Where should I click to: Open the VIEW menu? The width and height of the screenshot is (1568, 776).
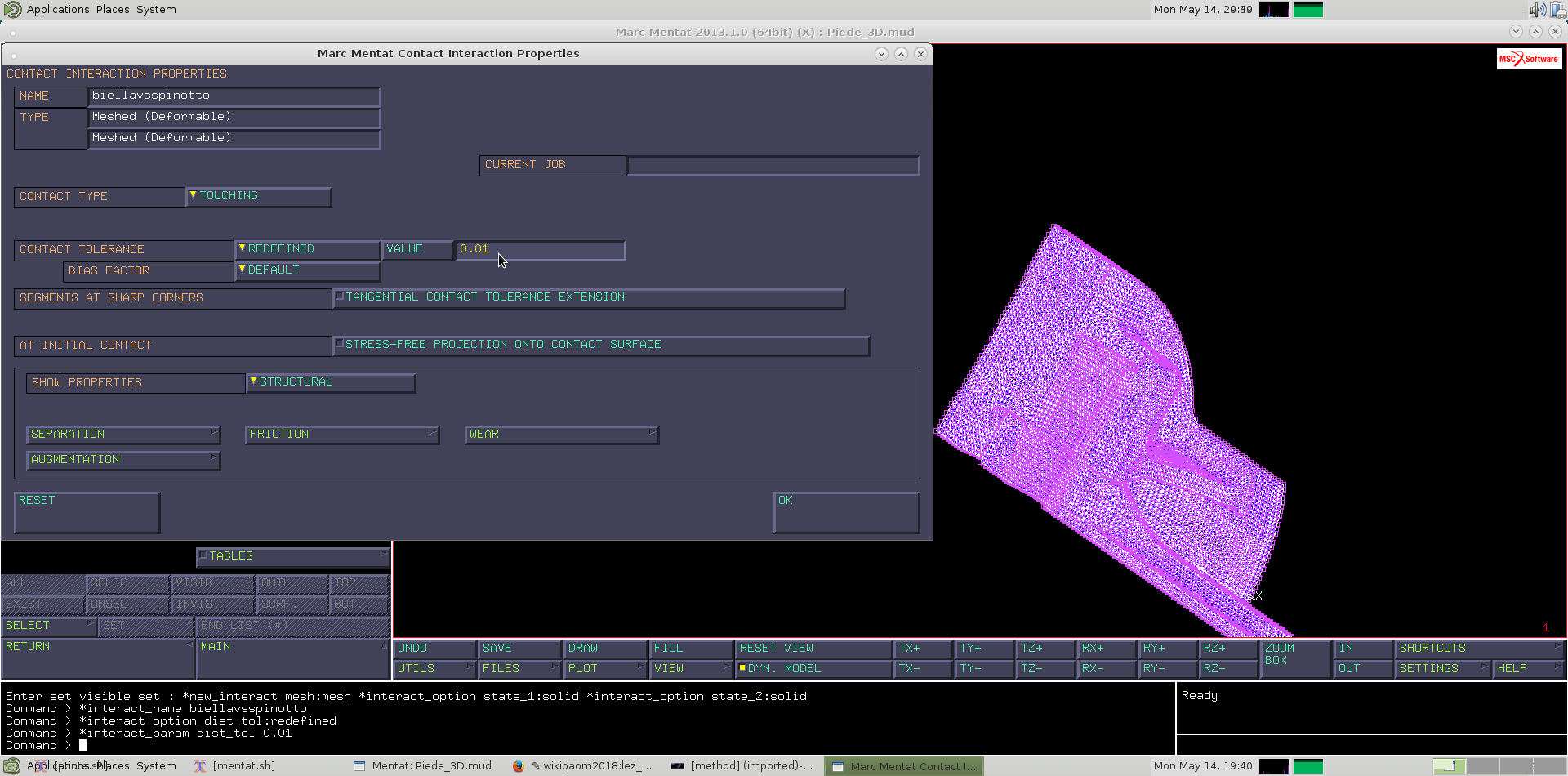pos(691,669)
